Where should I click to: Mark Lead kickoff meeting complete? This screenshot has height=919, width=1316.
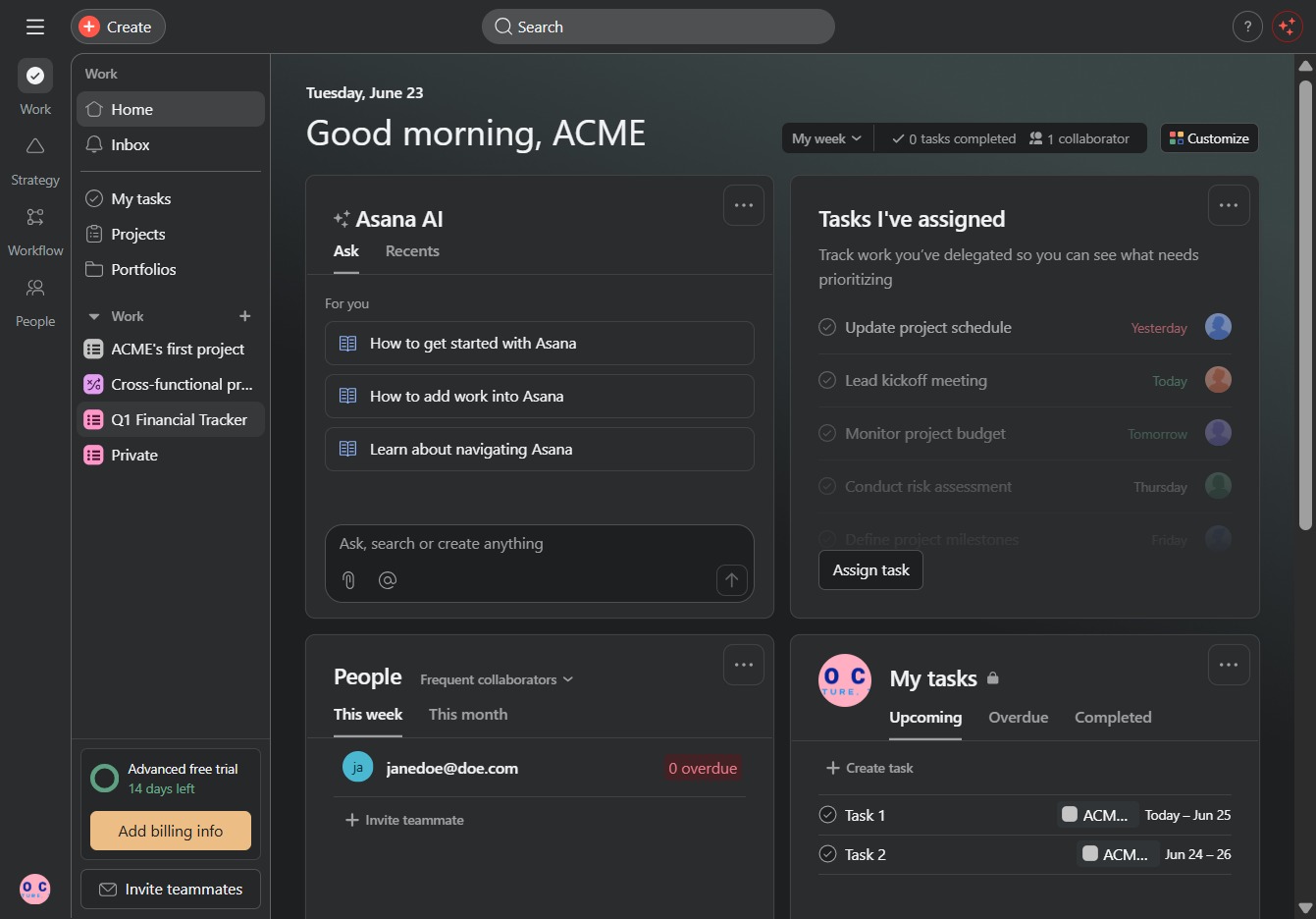coord(827,380)
